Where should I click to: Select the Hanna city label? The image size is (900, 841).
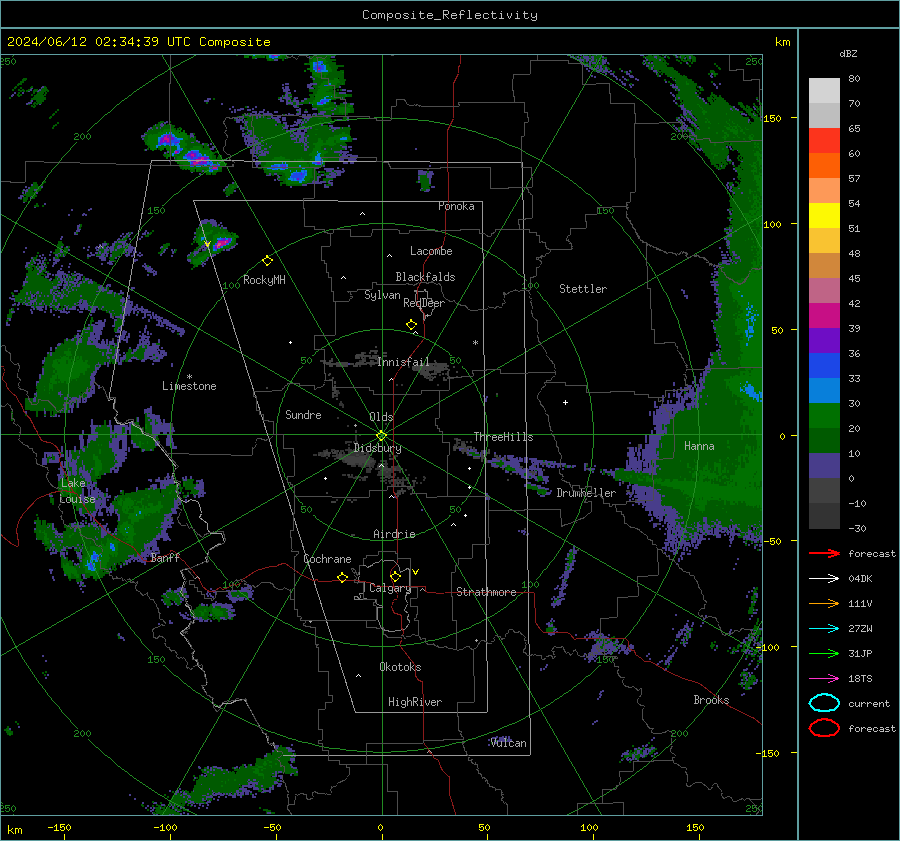[699, 446]
